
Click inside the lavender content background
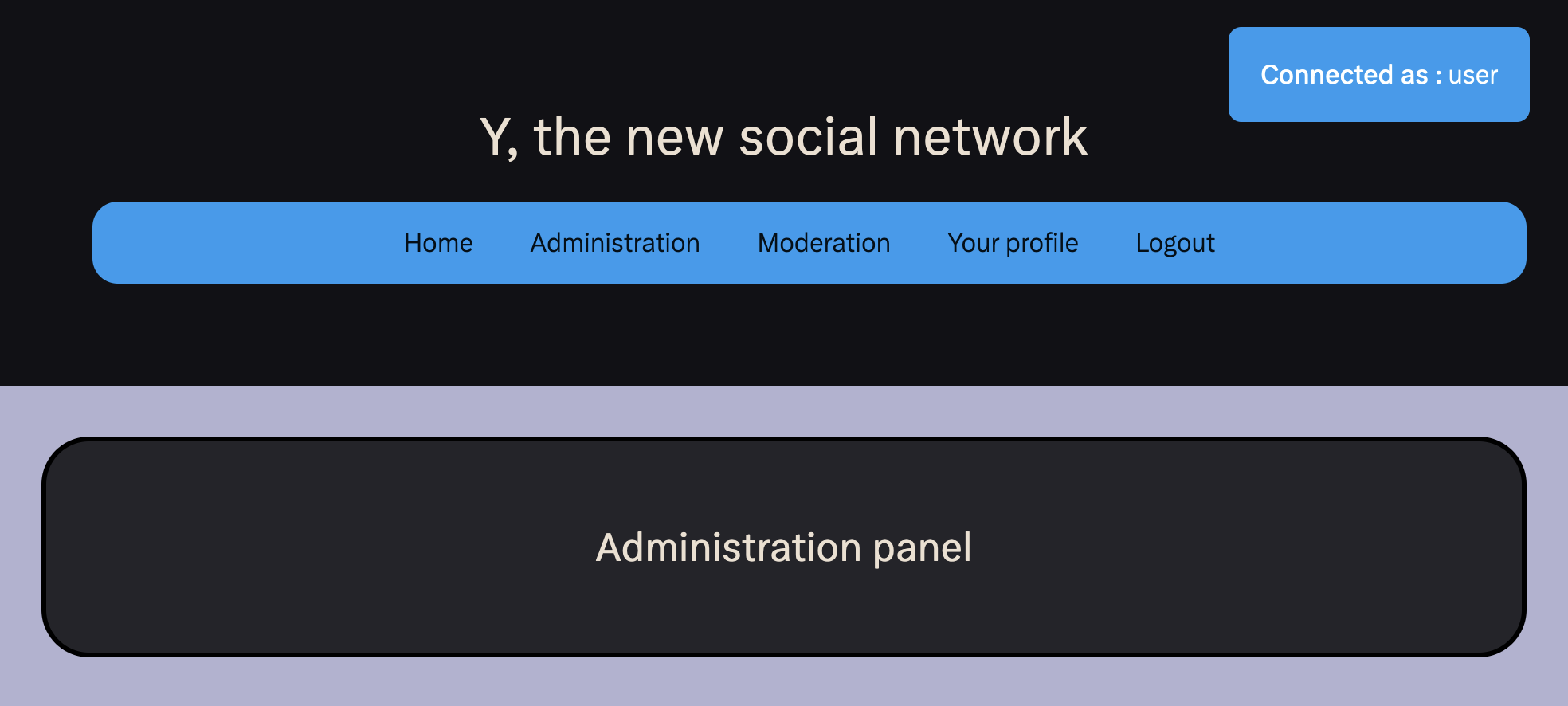(784, 685)
